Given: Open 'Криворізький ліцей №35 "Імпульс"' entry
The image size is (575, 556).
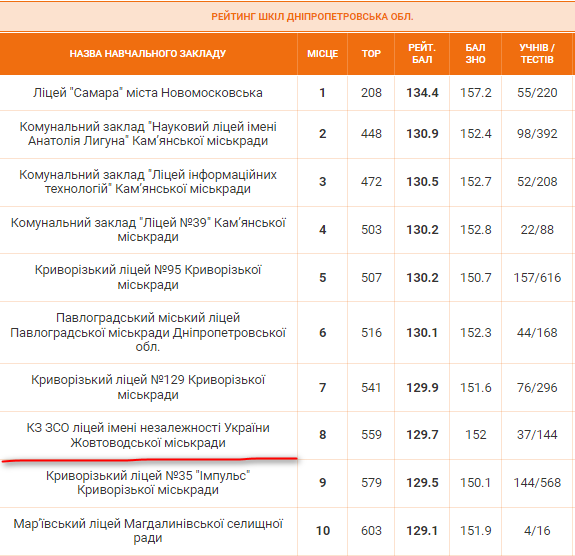Looking at the screenshot, I should [x=148, y=483].
